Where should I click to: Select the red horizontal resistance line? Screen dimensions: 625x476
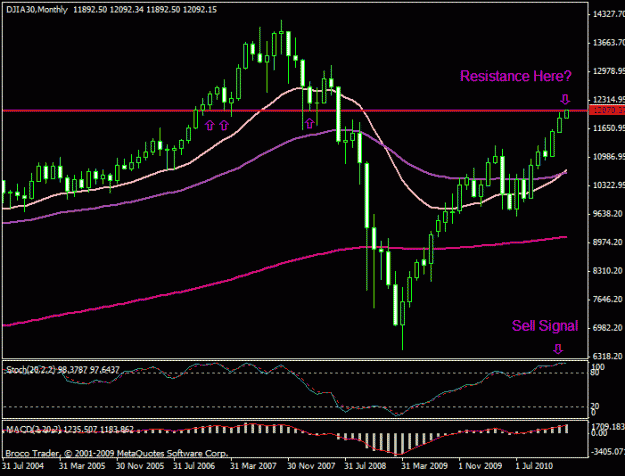295,110
